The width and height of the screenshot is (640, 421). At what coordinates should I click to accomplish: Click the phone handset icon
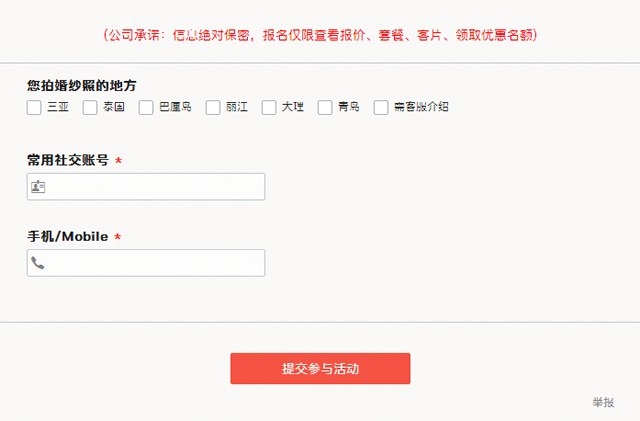tap(38, 263)
